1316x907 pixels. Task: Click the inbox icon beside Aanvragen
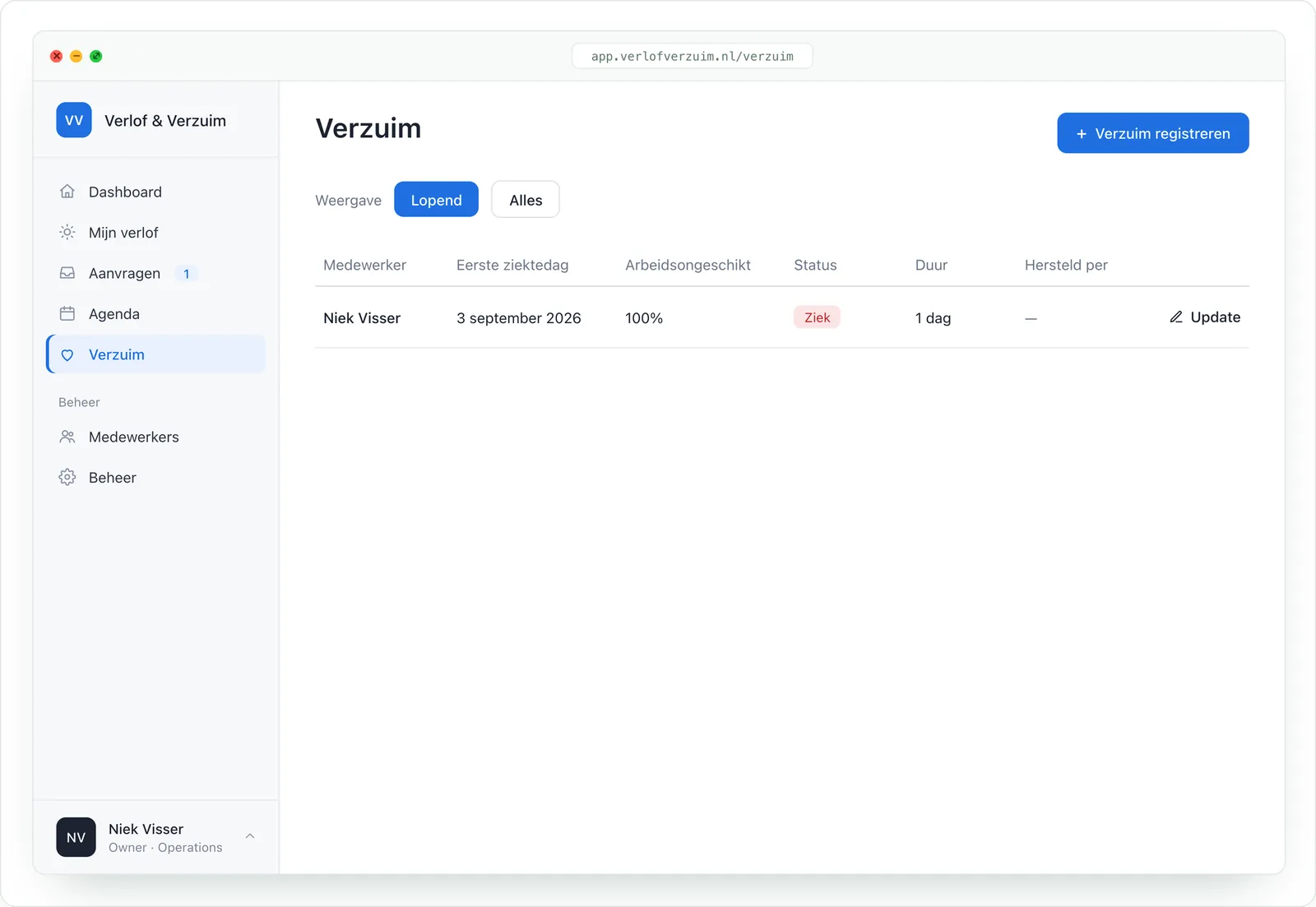pos(67,273)
